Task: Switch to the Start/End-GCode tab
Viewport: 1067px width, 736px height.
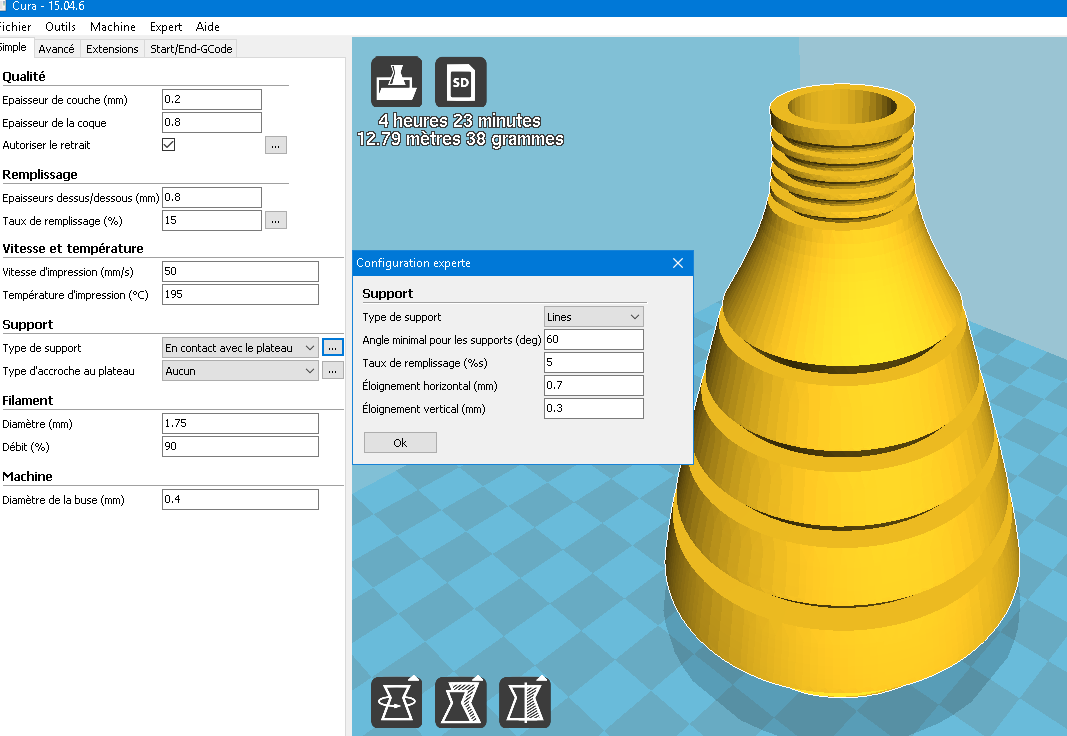Action: pyautogui.click(x=191, y=49)
